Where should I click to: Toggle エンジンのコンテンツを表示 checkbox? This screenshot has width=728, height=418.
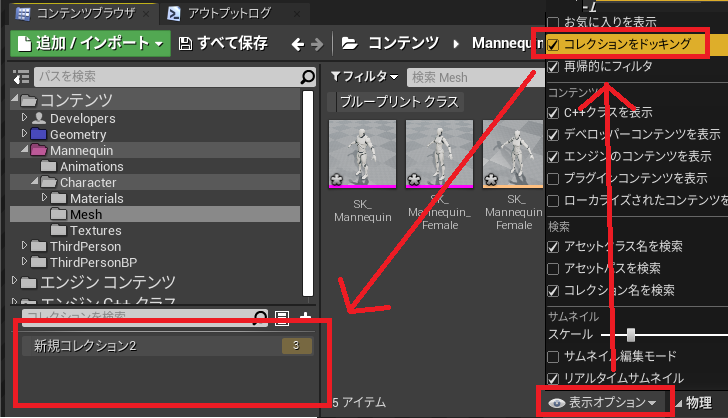click(553, 157)
